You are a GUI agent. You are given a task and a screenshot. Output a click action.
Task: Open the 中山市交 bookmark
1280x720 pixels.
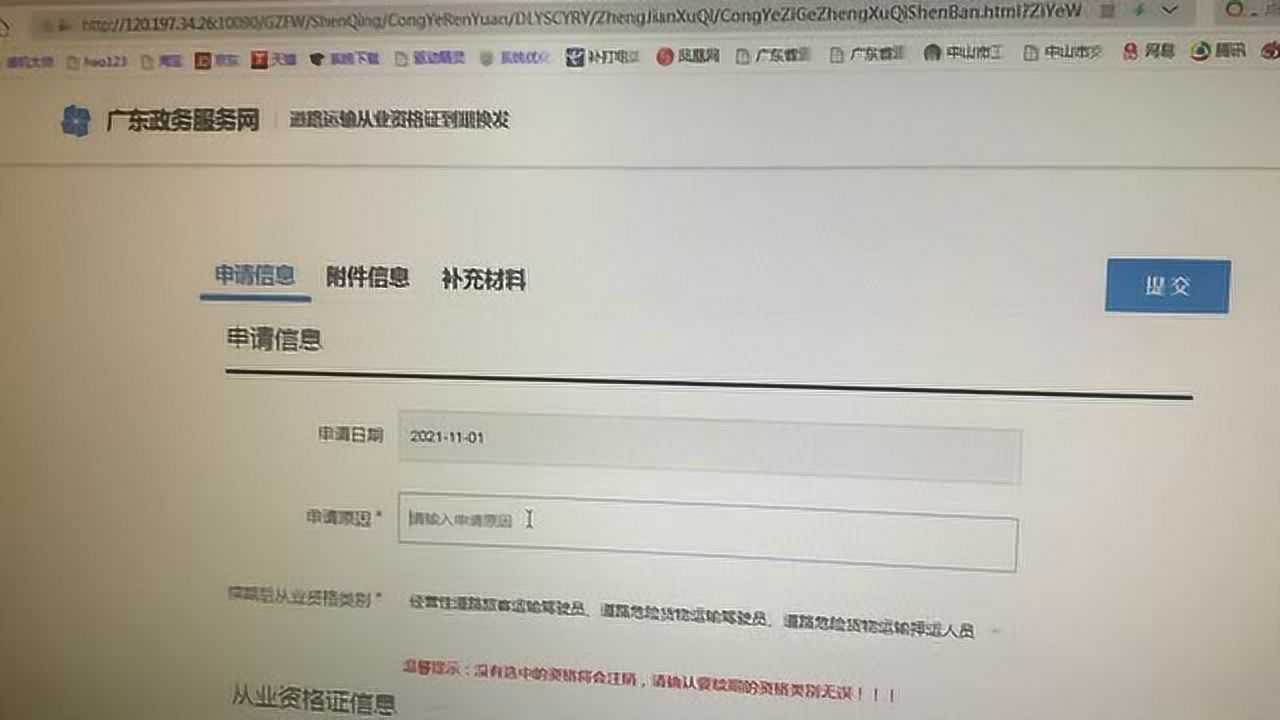[1062, 53]
